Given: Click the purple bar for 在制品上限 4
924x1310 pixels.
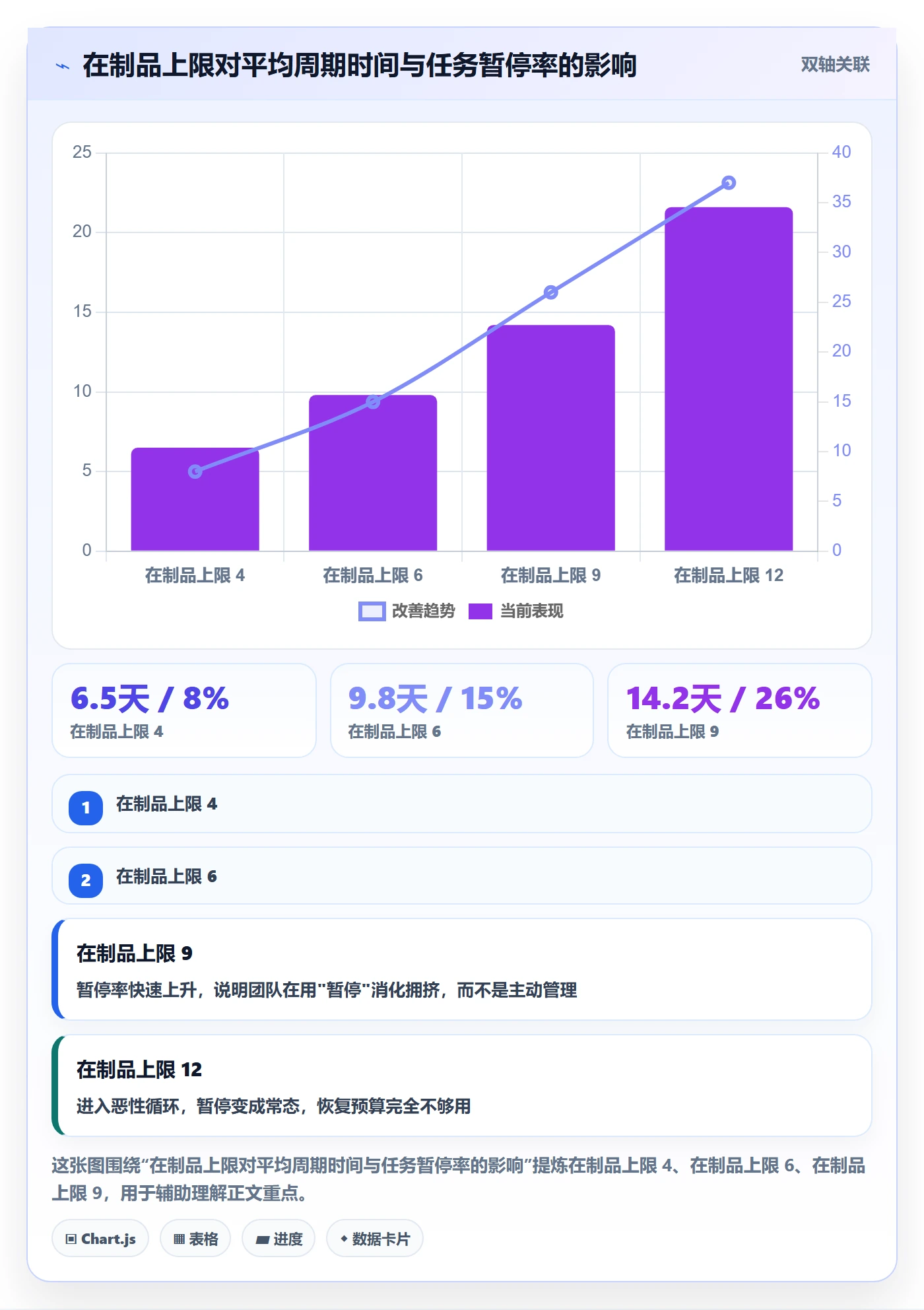Looking at the screenshot, I should point(195,499).
